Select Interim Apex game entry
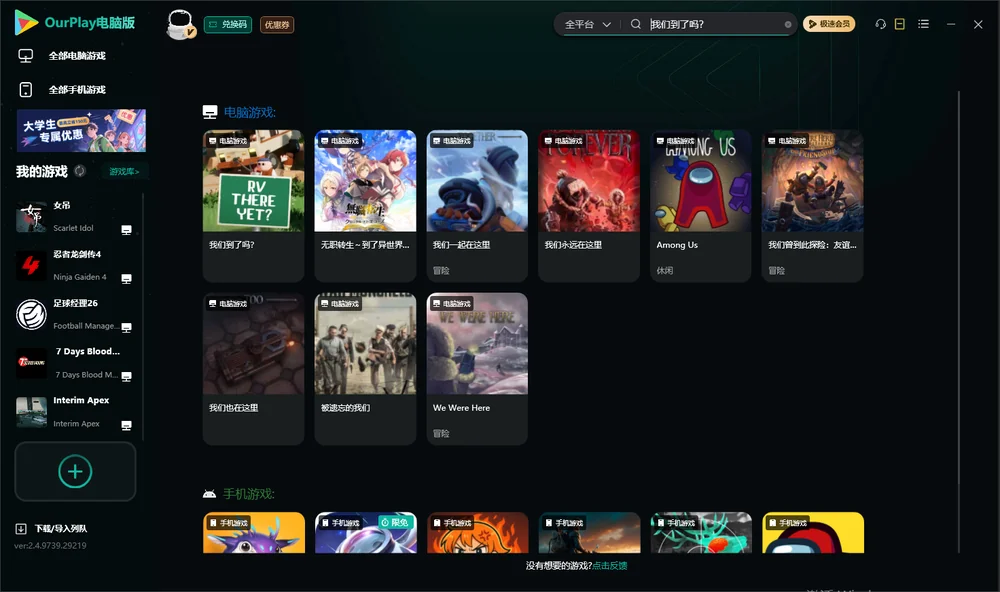 [73, 412]
